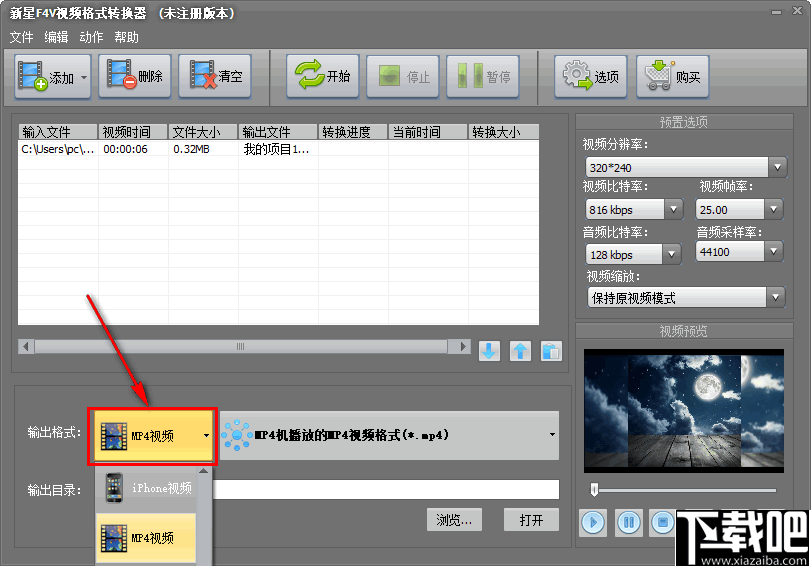The width and height of the screenshot is (811, 566).
Task: Click the 清空 clear list button
Action: point(215,76)
